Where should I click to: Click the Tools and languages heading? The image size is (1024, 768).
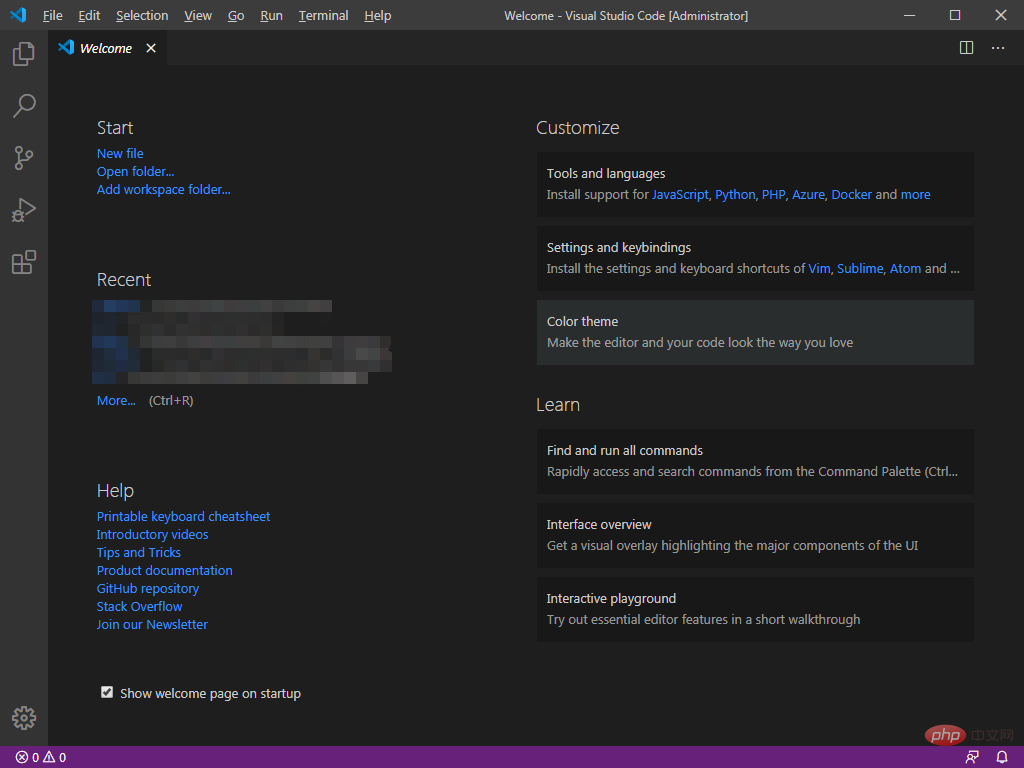[x=605, y=174]
